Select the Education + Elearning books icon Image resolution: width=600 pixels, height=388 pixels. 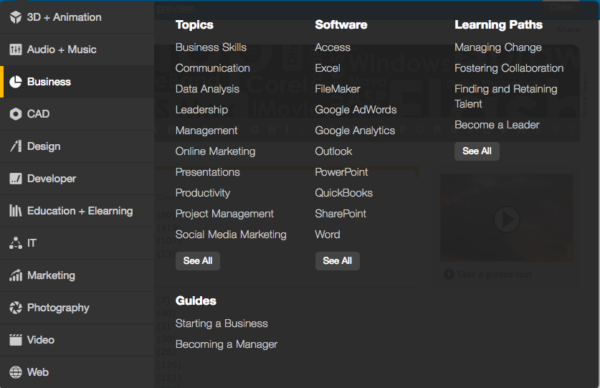point(16,211)
